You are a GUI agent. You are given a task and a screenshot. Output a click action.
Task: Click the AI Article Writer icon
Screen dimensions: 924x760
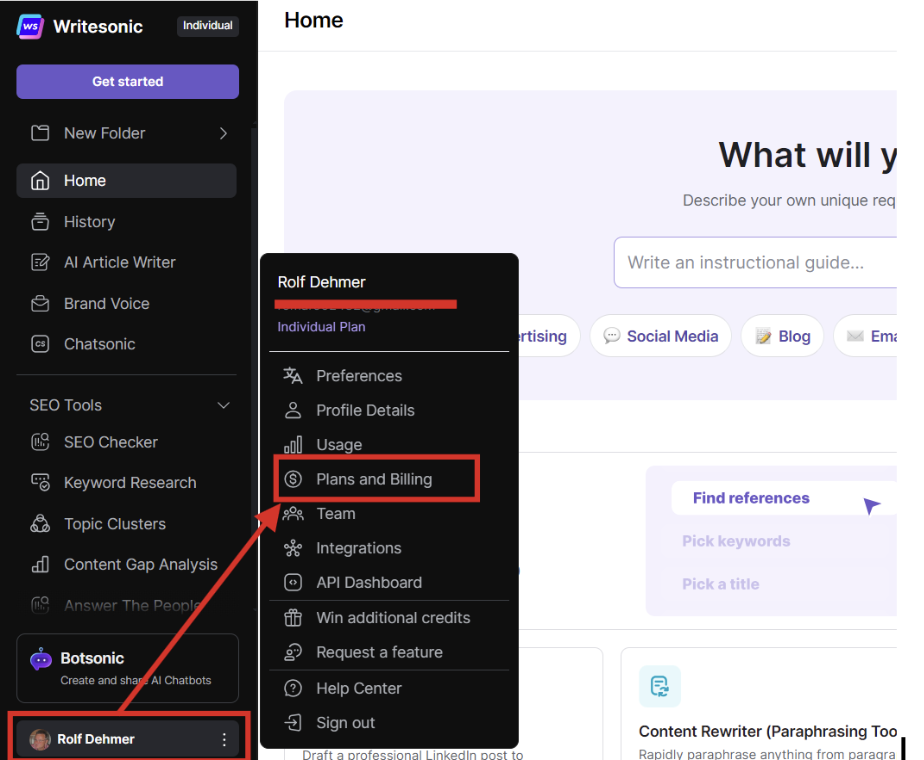40,262
